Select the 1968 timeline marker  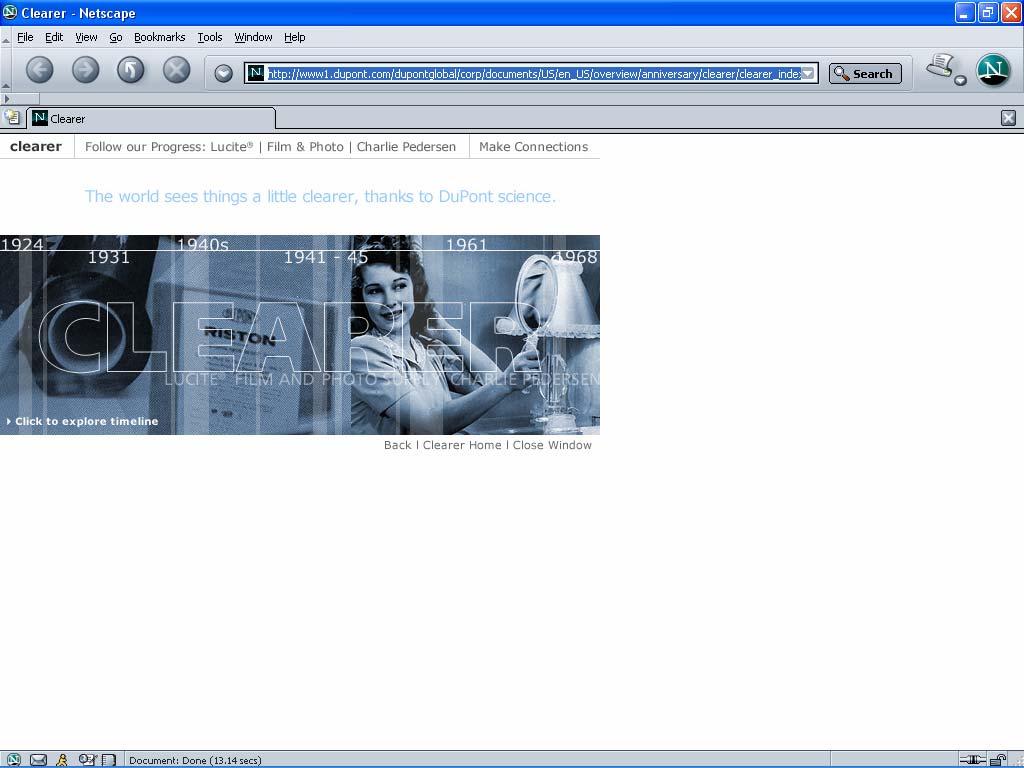pyautogui.click(x=575, y=257)
